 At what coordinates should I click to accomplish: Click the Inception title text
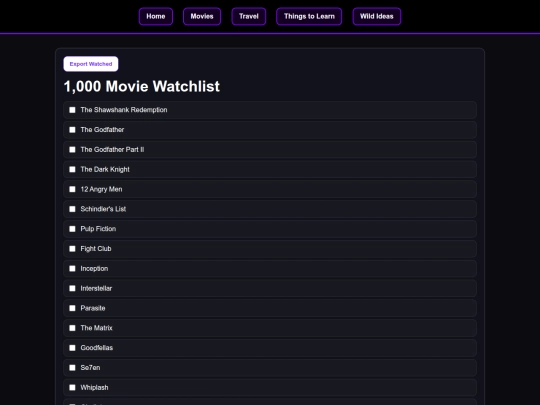(94, 269)
